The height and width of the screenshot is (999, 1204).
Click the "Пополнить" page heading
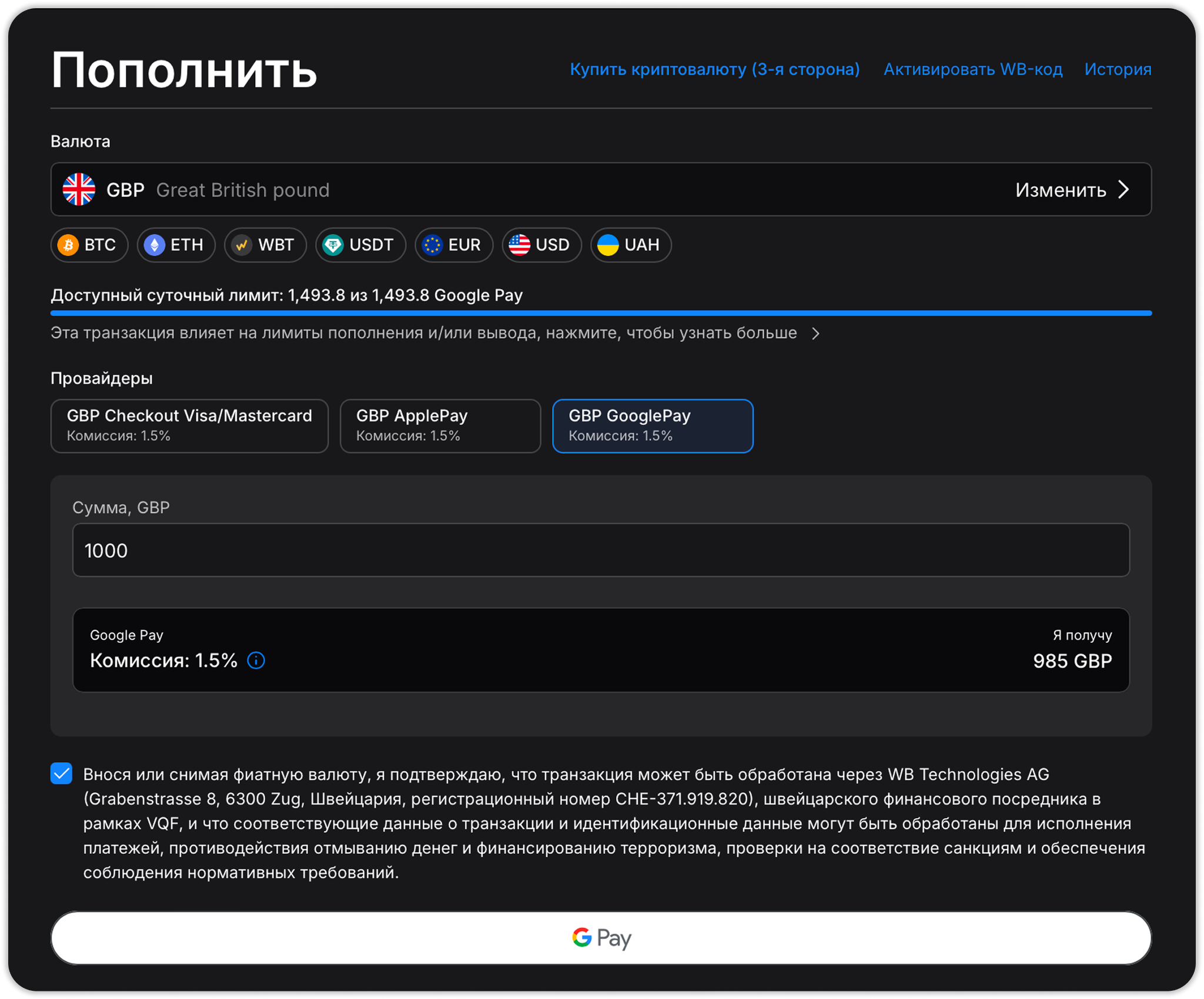[184, 71]
